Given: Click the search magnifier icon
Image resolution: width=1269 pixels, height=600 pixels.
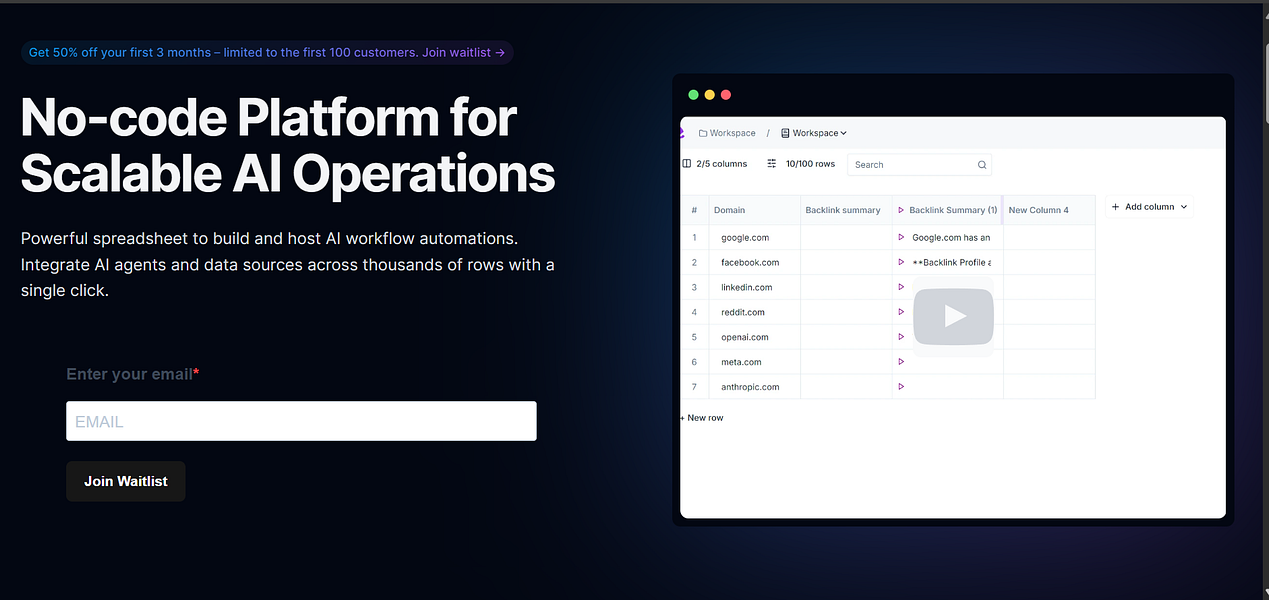Looking at the screenshot, I should (982, 165).
